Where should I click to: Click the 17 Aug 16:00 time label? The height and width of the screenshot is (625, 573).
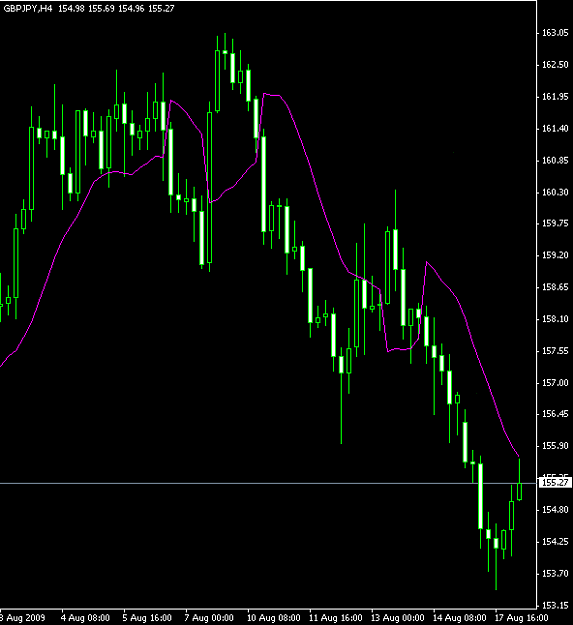[522, 618]
